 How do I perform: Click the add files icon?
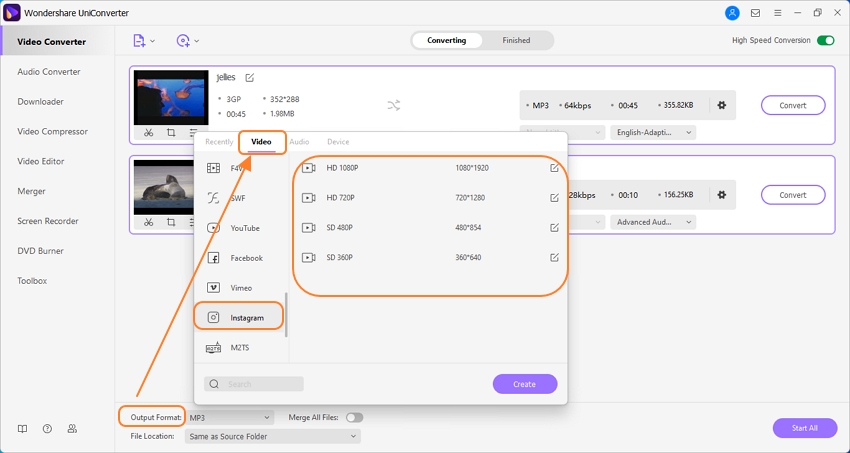[140, 41]
